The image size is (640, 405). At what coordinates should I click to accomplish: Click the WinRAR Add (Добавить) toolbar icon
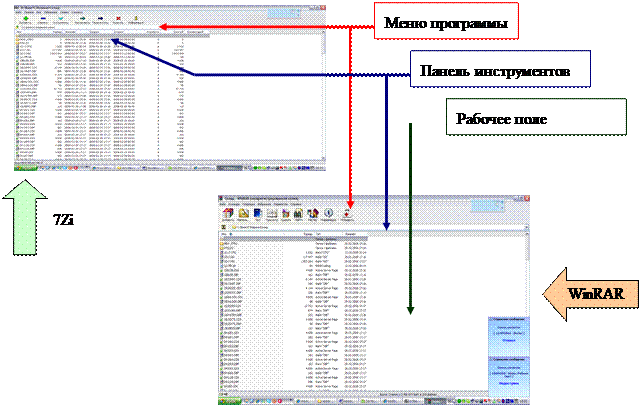(x=229, y=213)
